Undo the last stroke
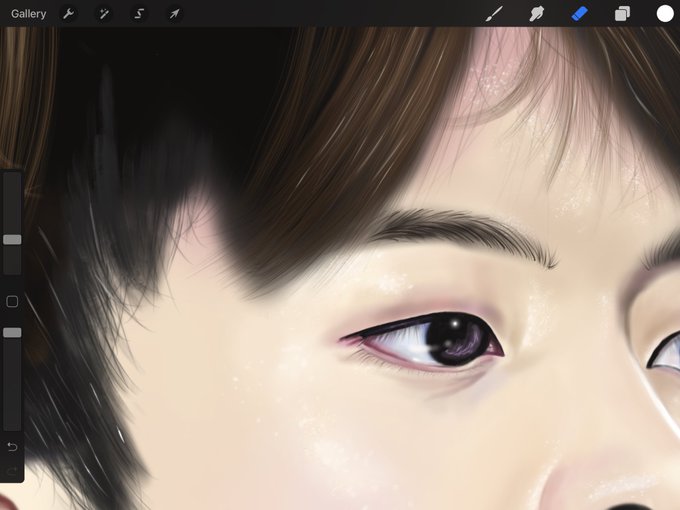Screen dimensions: 680x510 [12, 447]
